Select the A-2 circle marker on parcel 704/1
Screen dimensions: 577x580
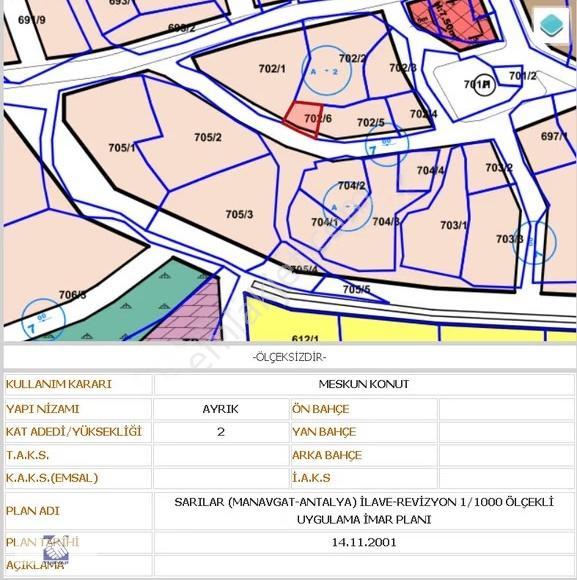(347, 207)
